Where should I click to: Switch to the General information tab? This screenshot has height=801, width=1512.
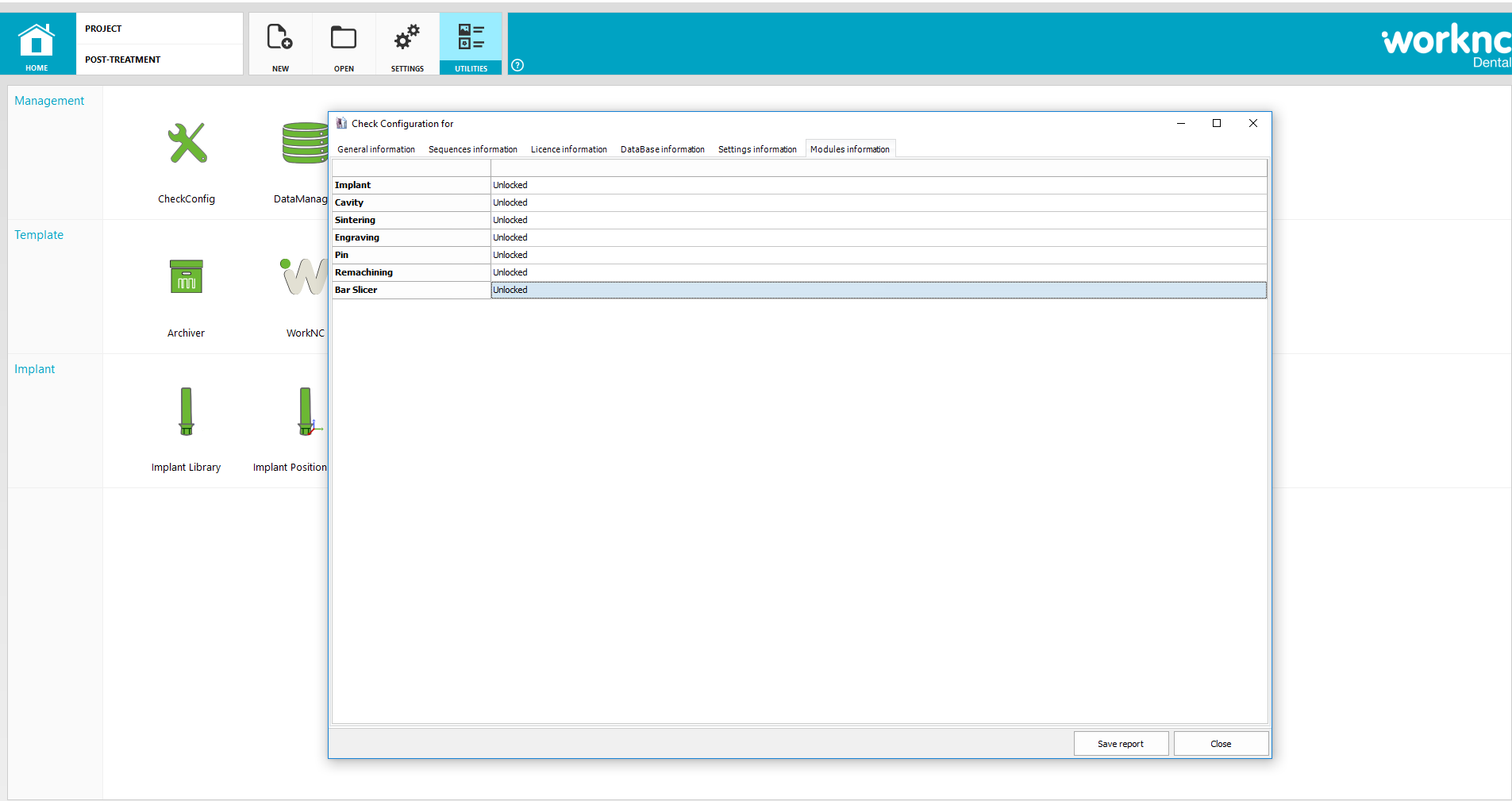(375, 149)
